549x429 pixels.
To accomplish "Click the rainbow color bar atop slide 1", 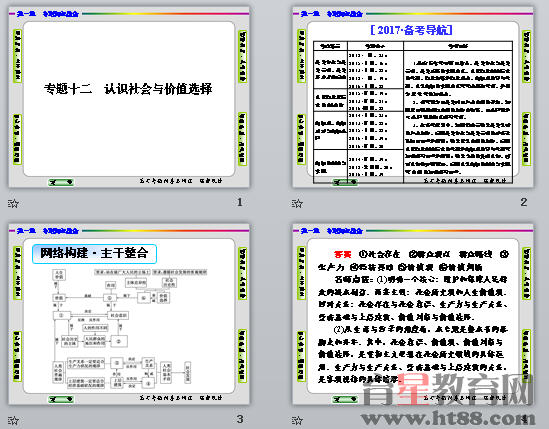I will pos(165,14).
